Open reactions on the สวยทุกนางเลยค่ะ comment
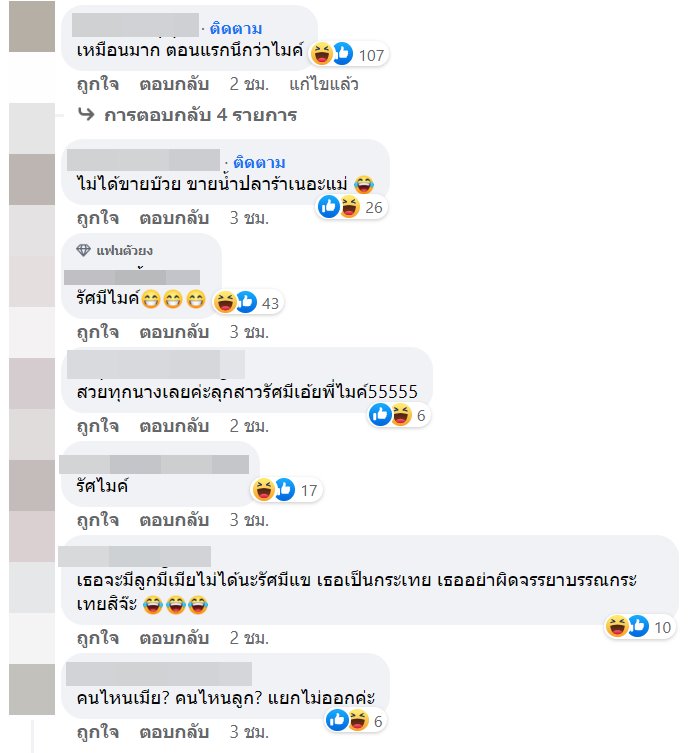The width and height of the screenshot is (694, 753). (399, 415)
